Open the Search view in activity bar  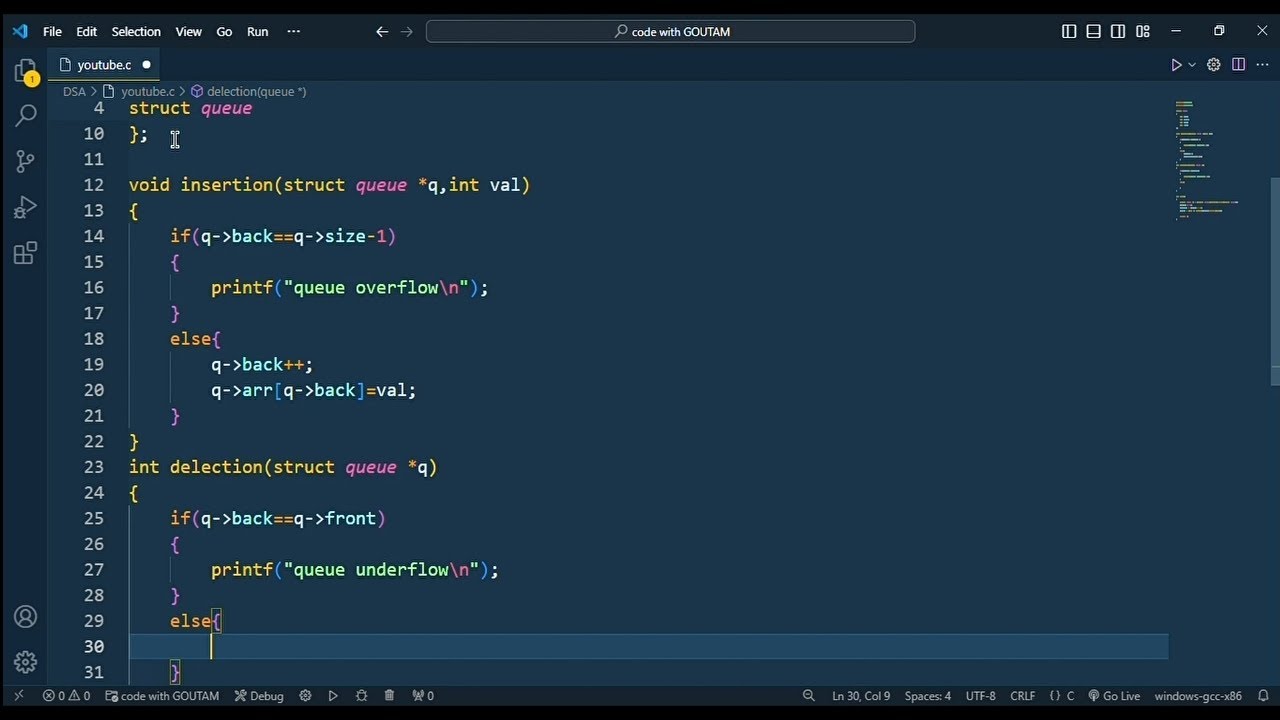[25, 115]
